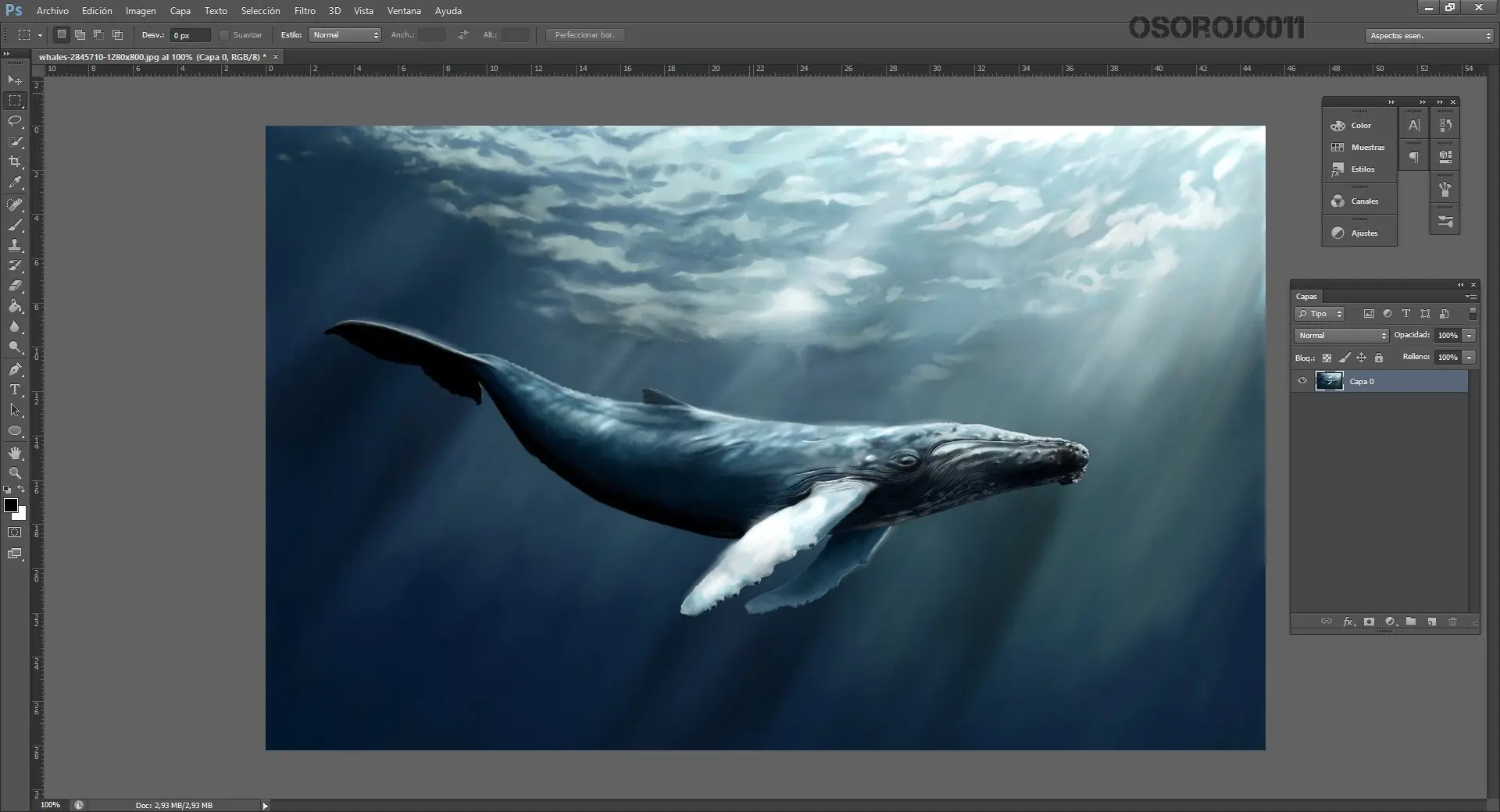Select the Eraser tool
The image size is (1500, 812).
[15, 286]
